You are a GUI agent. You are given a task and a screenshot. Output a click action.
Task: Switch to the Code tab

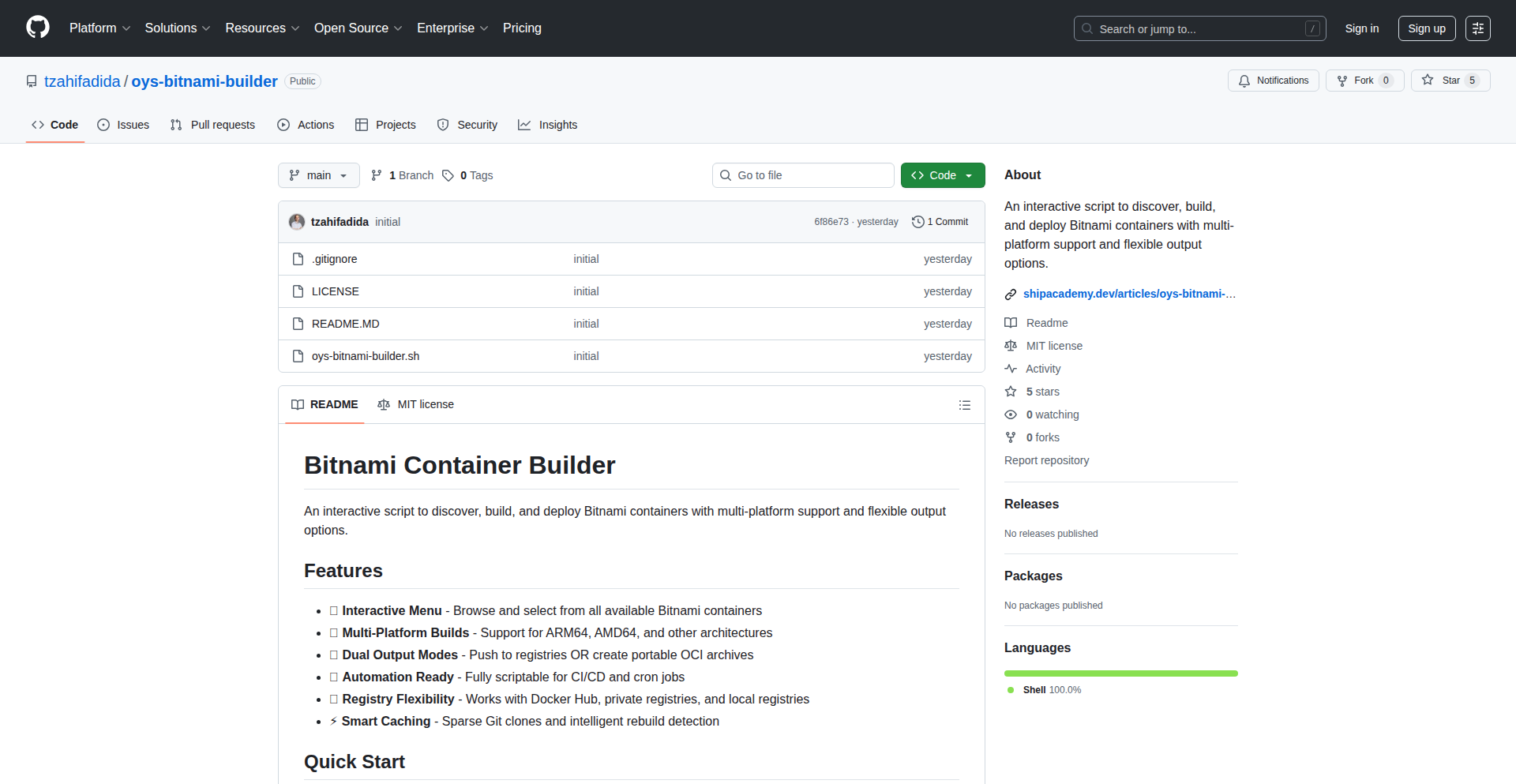pyautogui.click(x=55, y=125)
